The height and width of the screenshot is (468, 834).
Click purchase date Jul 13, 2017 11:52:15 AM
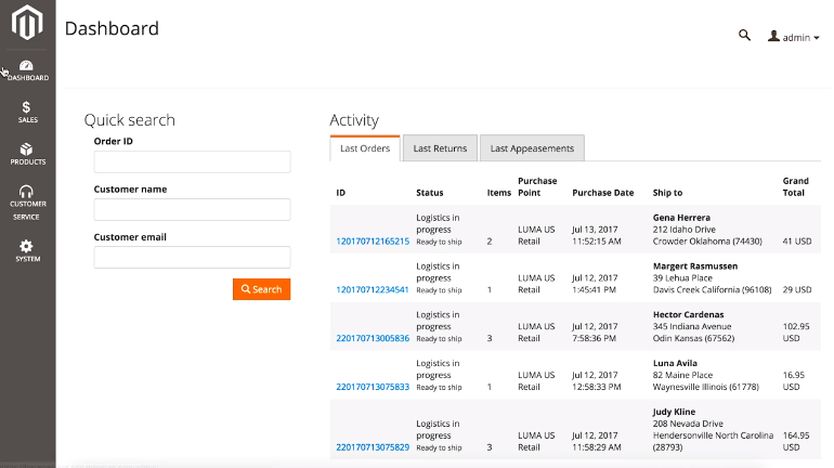click(596, 236)
